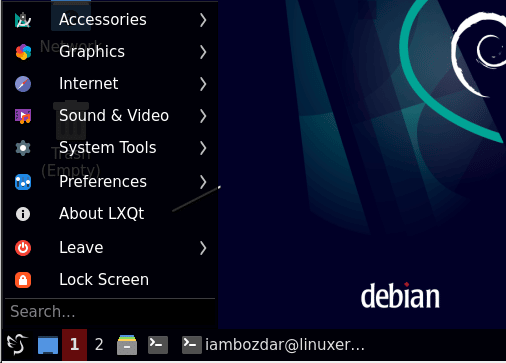Open the Accessories menu entry
Image resolution: width=506 pixels, height=363 pixels.
point(110,20)
